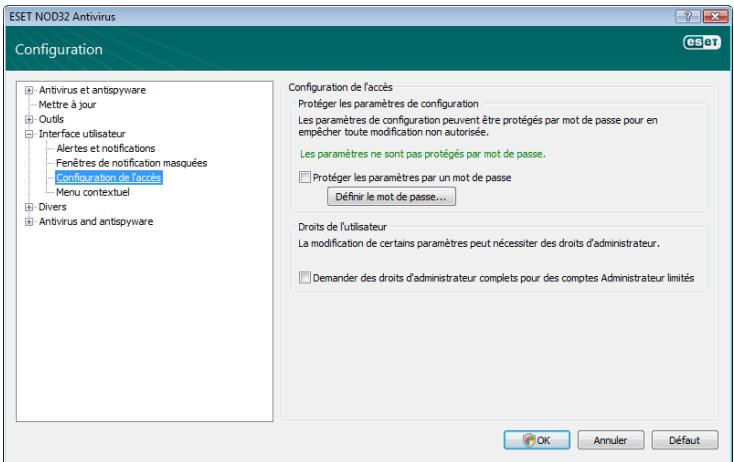Expand the 'Outils' tree node
734x462 pixels.
pyautogui.click(x=29, y=119)
